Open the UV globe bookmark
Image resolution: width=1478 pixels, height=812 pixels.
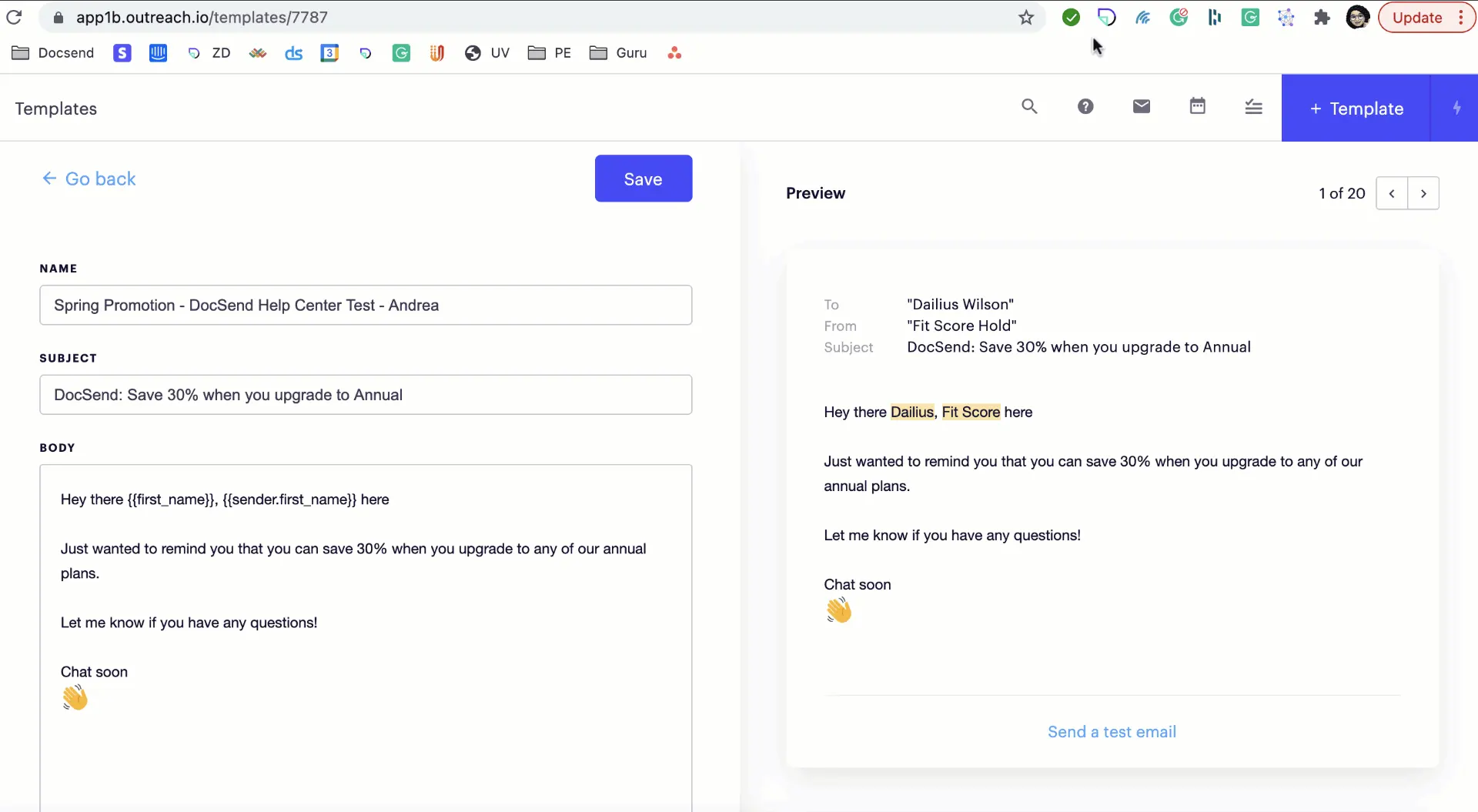pos(487,52)
